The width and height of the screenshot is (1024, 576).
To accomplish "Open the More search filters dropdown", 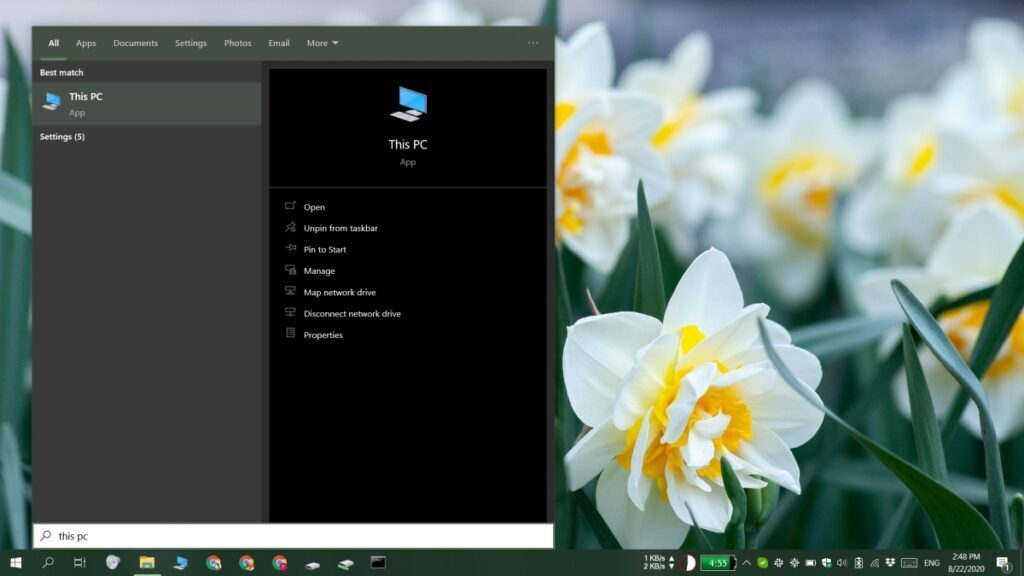I will point(322,43).
